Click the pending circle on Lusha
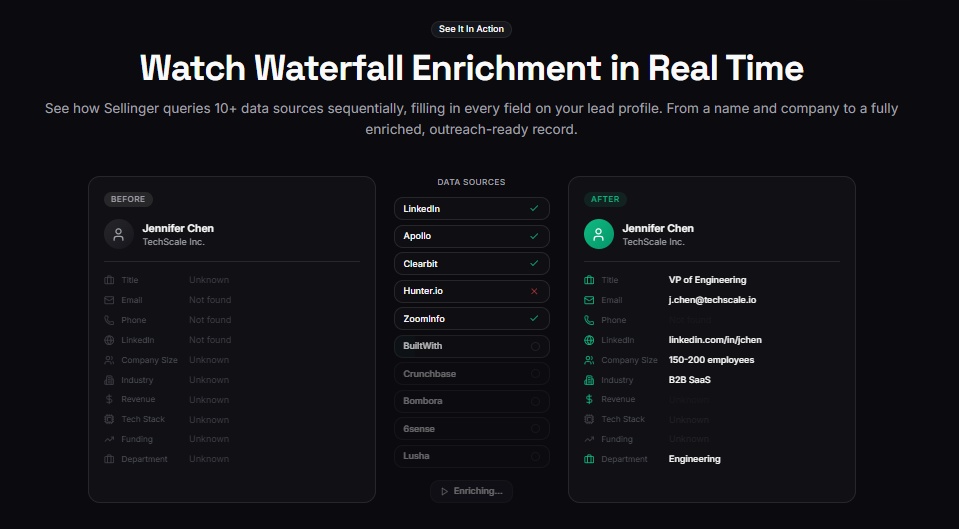 coord(535,456)
